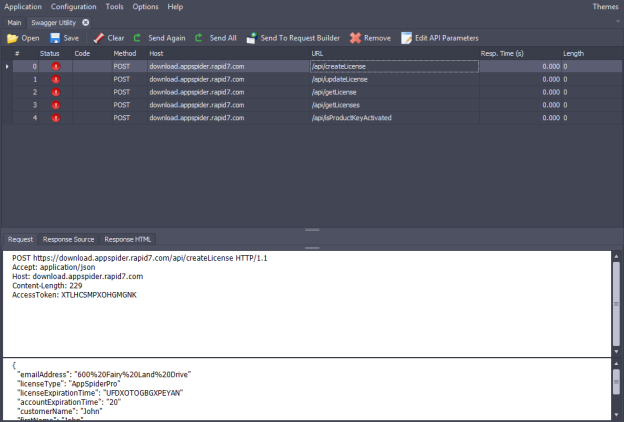Image resolution: width=624 pixels, height=422 pixels.
Task: Click the /api/createLicense URL cell
Action: [393, 66]
